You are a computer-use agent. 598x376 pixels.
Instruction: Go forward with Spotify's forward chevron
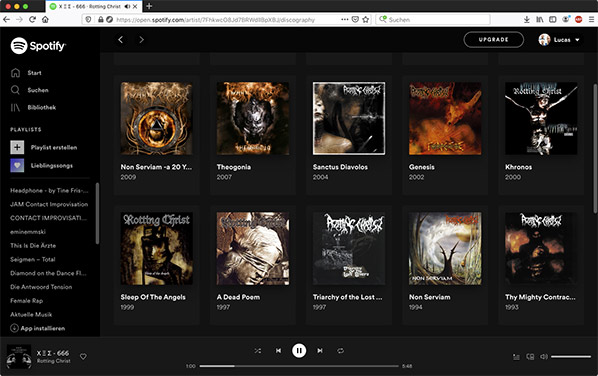[x=141, y=39]
